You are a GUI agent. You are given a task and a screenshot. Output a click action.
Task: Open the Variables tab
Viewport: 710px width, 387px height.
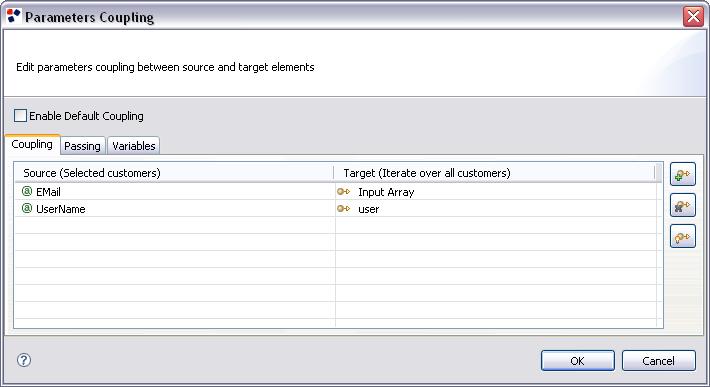click(x=134, y=146)
